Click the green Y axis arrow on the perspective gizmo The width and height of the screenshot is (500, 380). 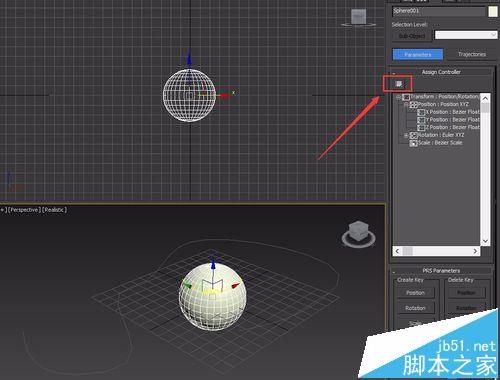[187, 286]
